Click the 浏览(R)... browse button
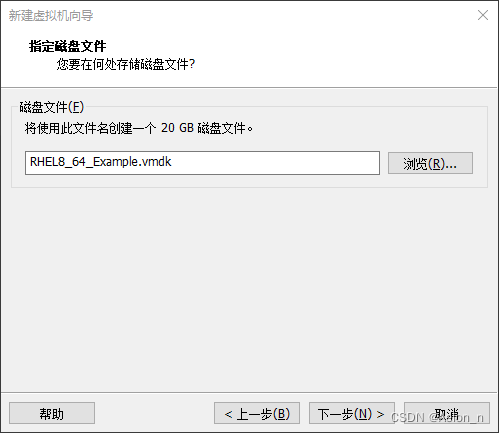The width and height of the screenshot is (499, 433). 430,163
